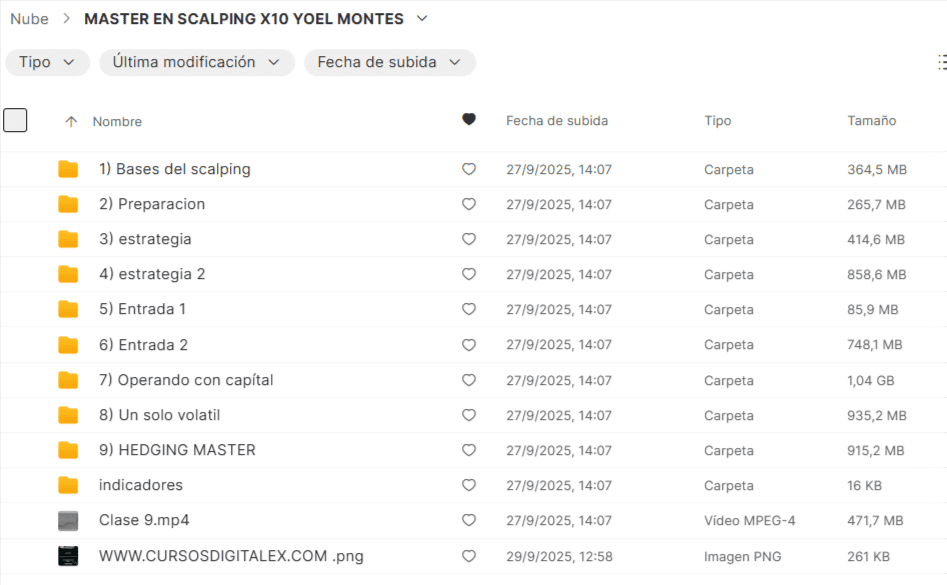Click the indicadores folder icon
This screenshot has height=585, width=947.
tap(68, 485)
